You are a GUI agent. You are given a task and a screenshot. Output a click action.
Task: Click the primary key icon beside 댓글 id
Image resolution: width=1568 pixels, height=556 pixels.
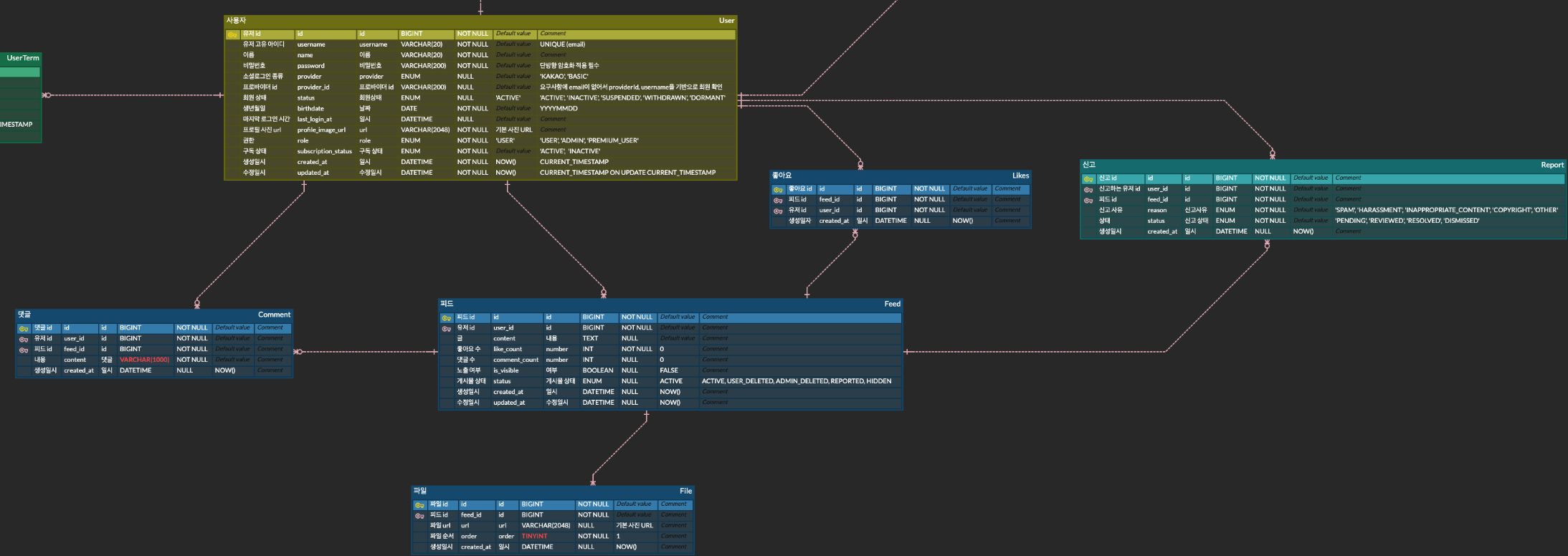pyautogui.click(x=24, y=329)
